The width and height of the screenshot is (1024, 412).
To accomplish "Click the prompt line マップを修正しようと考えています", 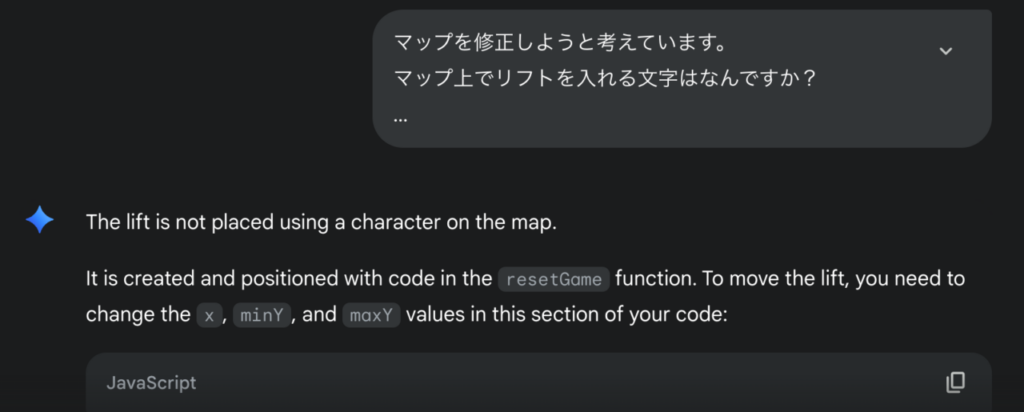I will pyautogui.click(x=560, y=44).
